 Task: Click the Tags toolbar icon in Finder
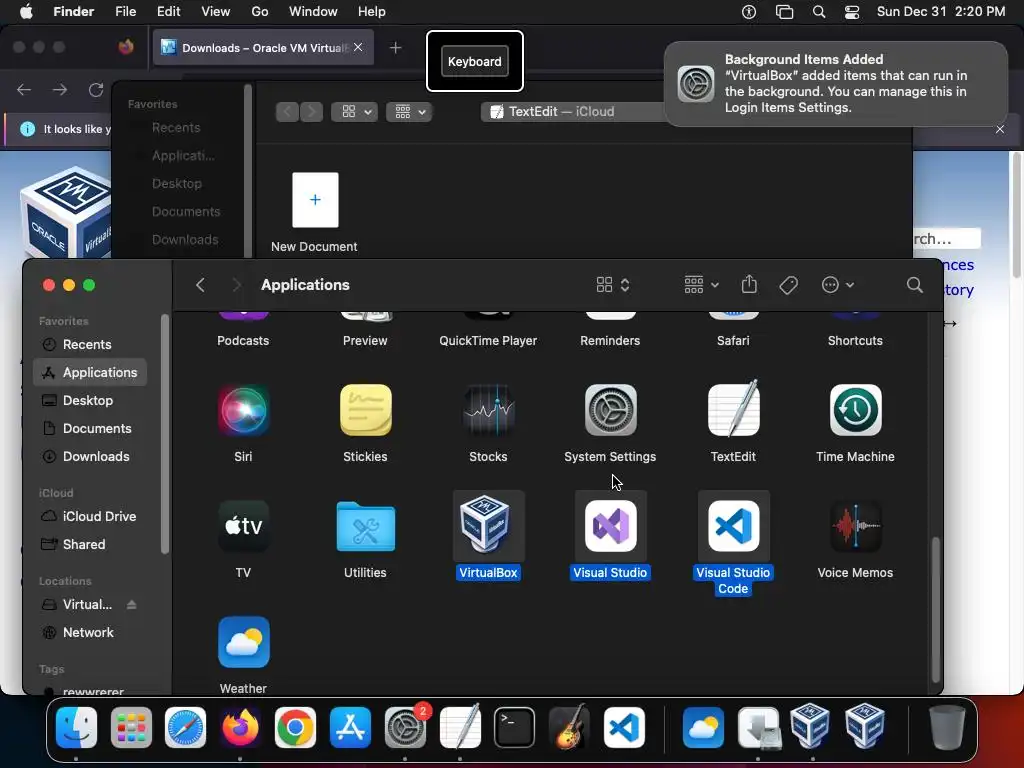pos(788,285)
